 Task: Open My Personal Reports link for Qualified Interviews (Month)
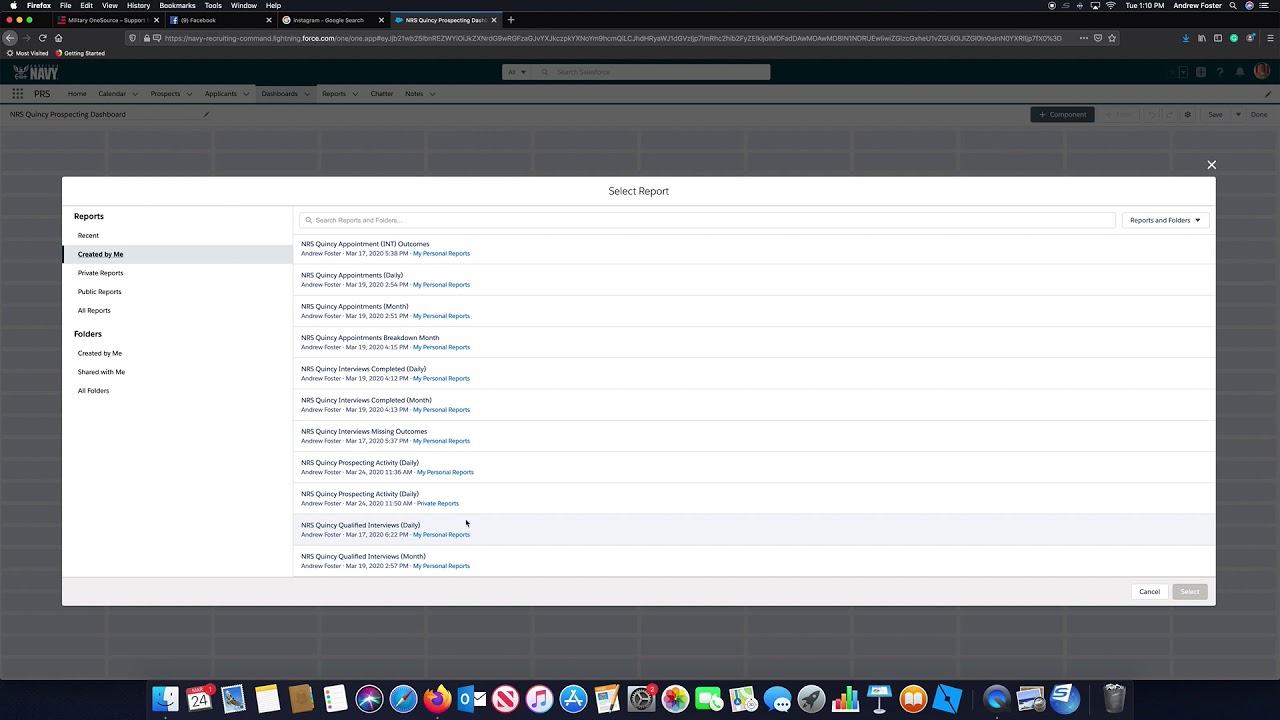(441, 566)
